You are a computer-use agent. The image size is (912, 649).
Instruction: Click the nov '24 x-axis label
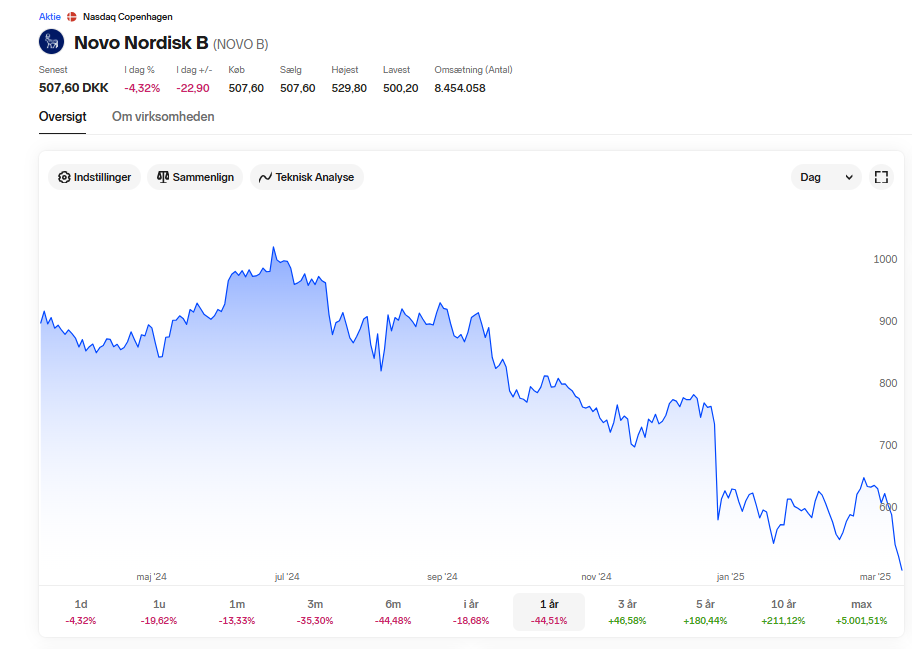596,577
